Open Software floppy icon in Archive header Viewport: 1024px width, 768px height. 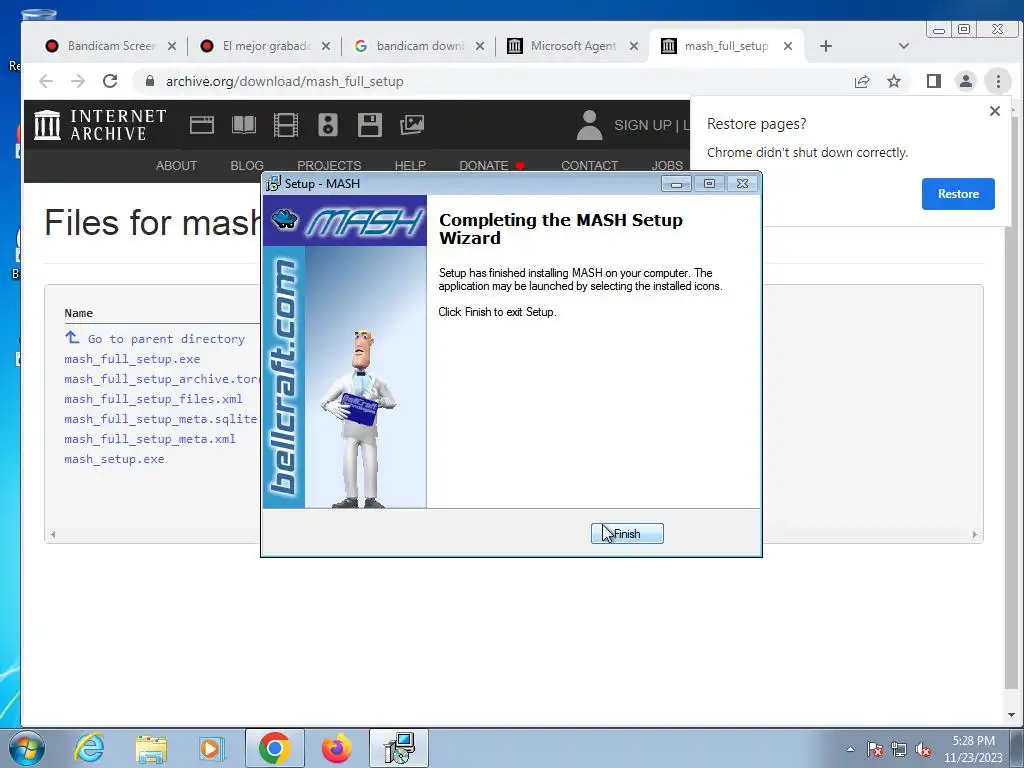370,125
